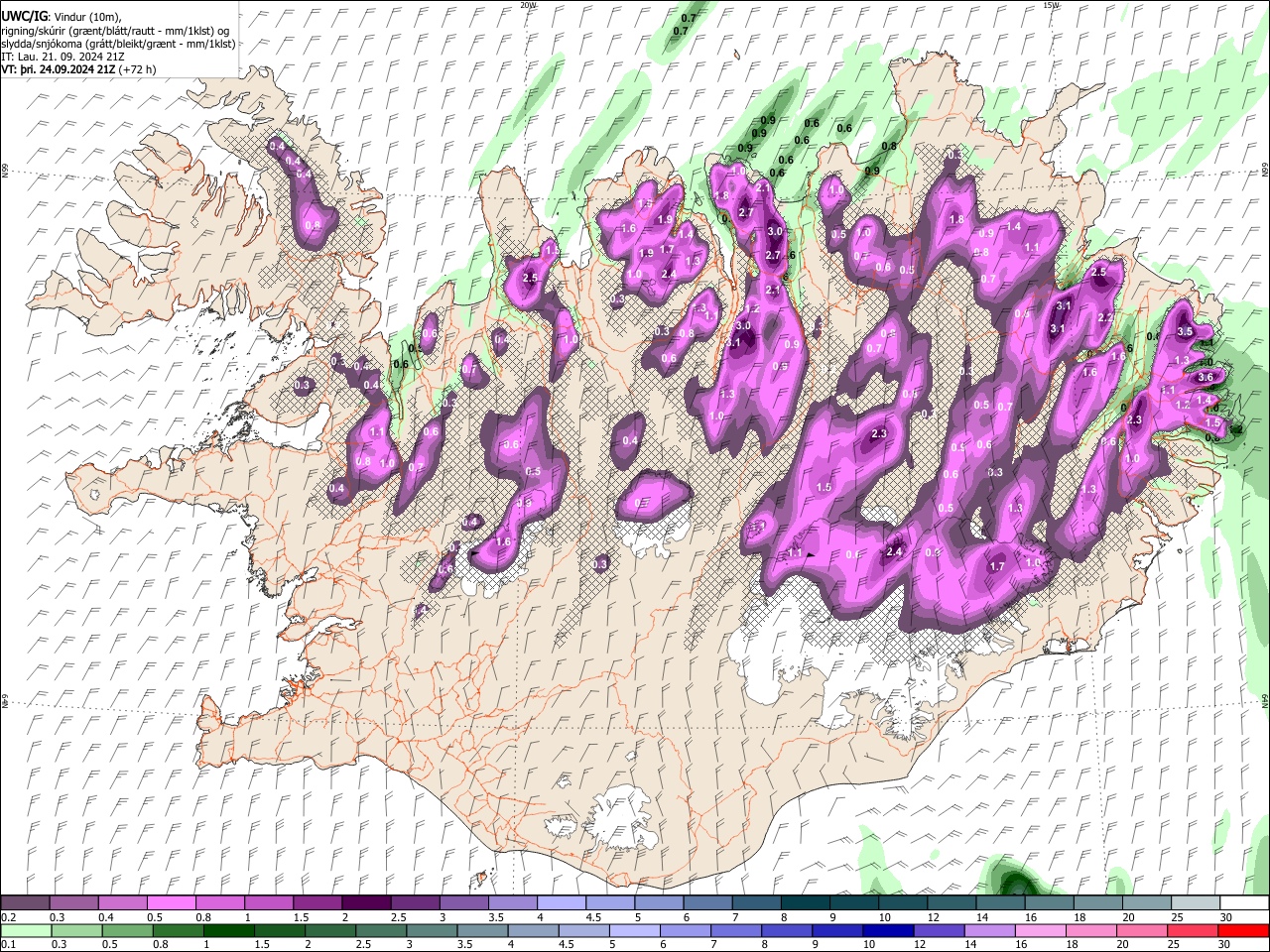Click the lavender swatch between 4 and 4.5, upper scale
Screen dimensions: 1270x952
[x=561, y=902]
